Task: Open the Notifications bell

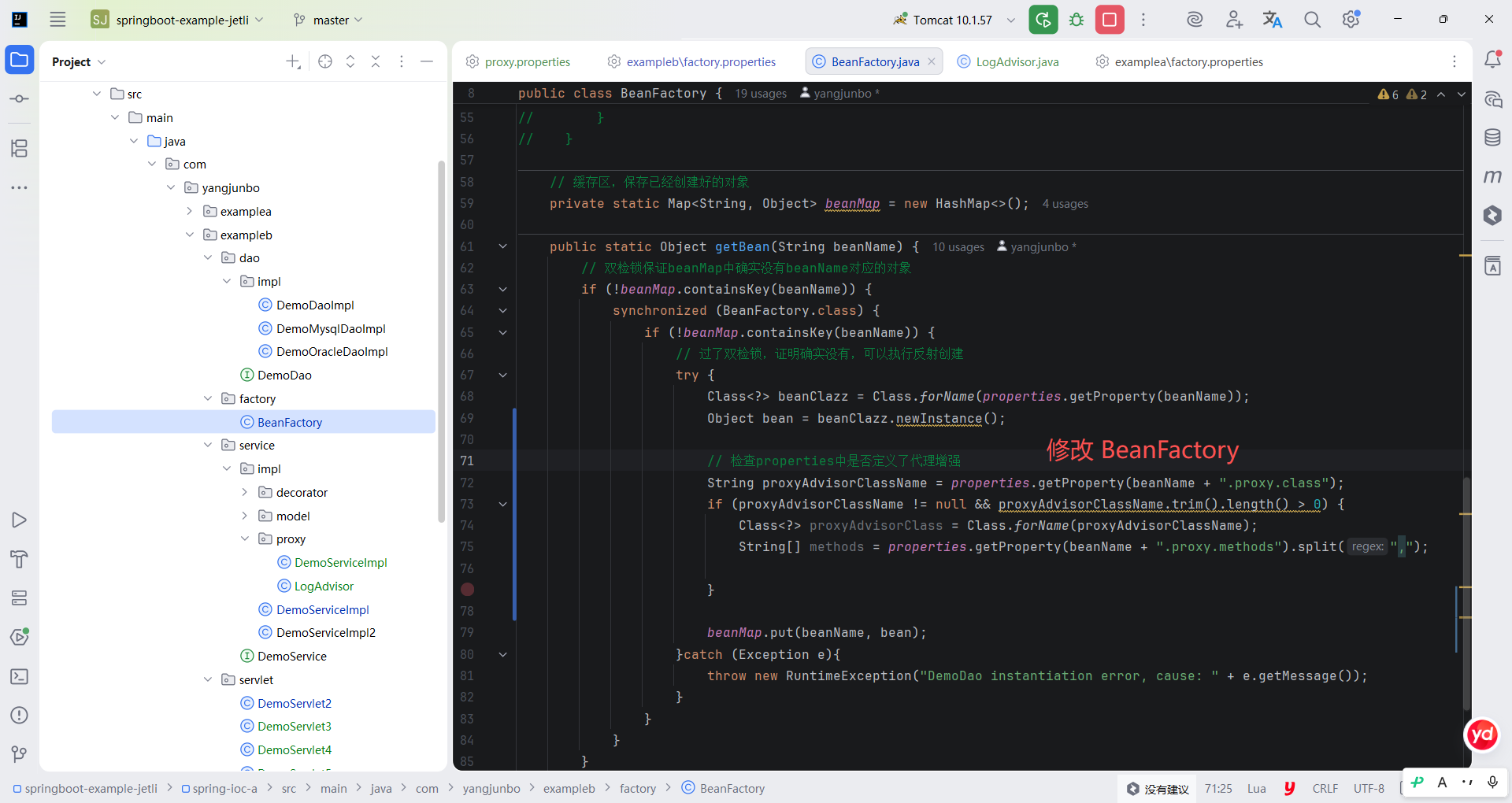Action: [1492, 59]
